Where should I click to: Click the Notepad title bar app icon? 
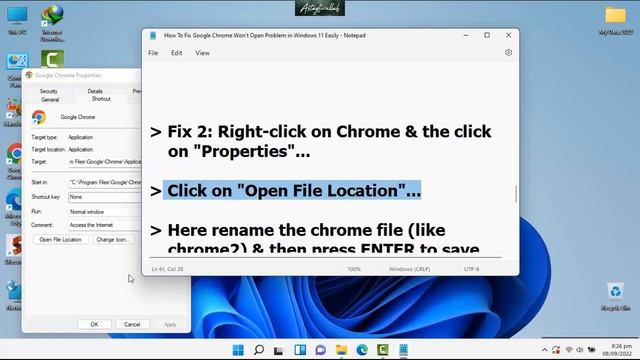tap(153, 36)
